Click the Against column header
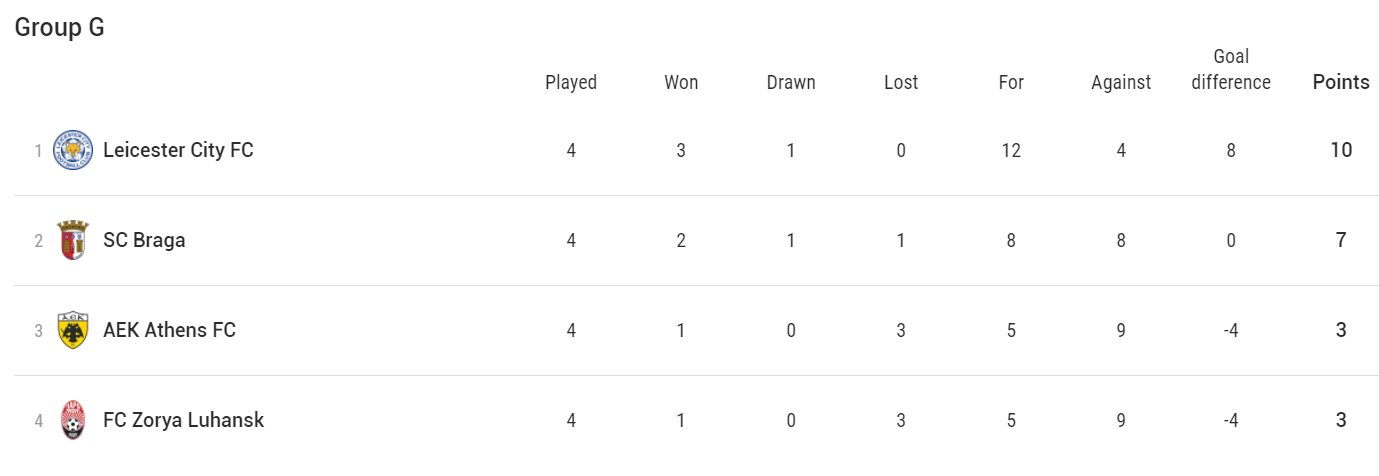 (1121, 83)
